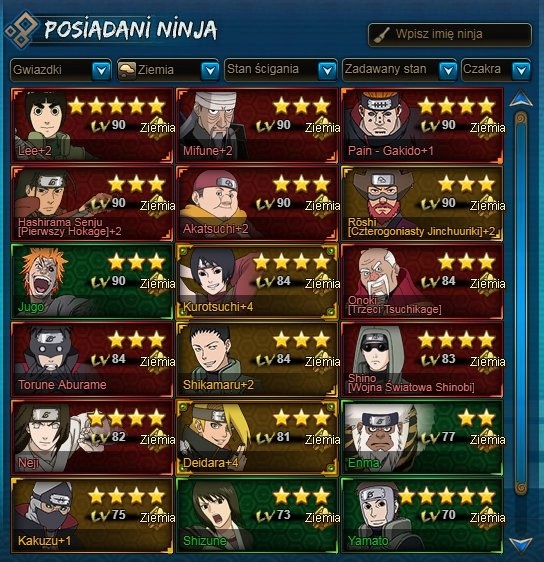Click the diamond emblem beside Posiadani Ninja

coord(21,30)
